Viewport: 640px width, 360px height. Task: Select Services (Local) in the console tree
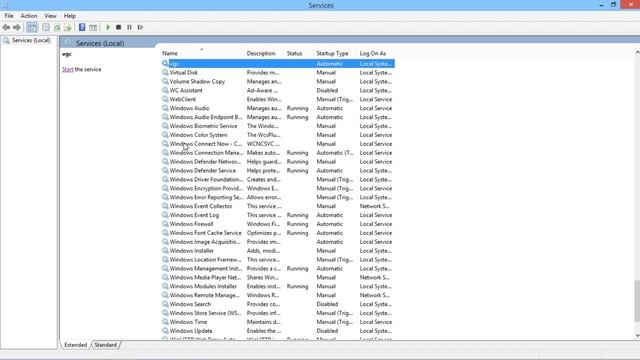27,40
